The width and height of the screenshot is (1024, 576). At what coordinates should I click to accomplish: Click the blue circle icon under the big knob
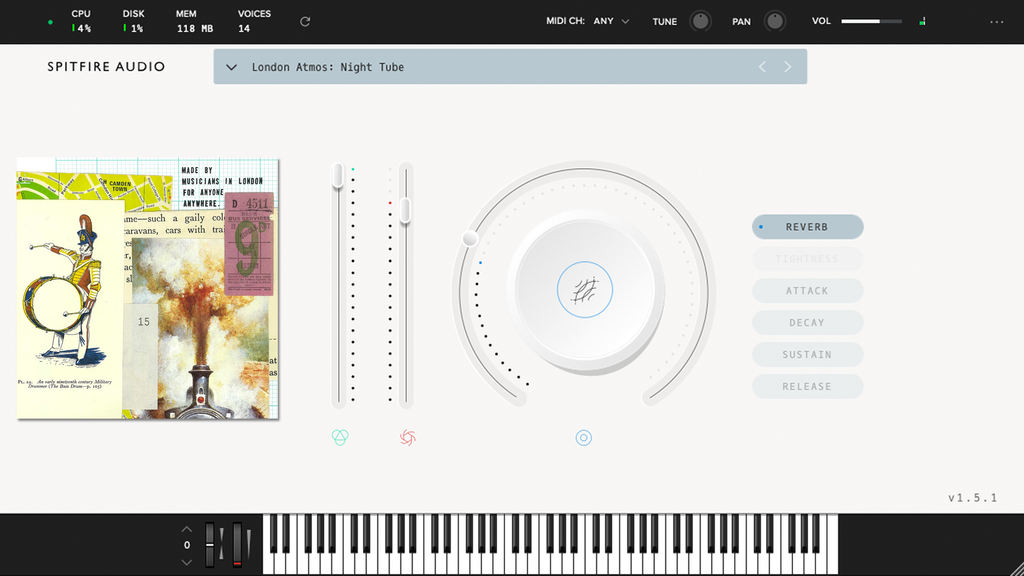coord(583,437)
